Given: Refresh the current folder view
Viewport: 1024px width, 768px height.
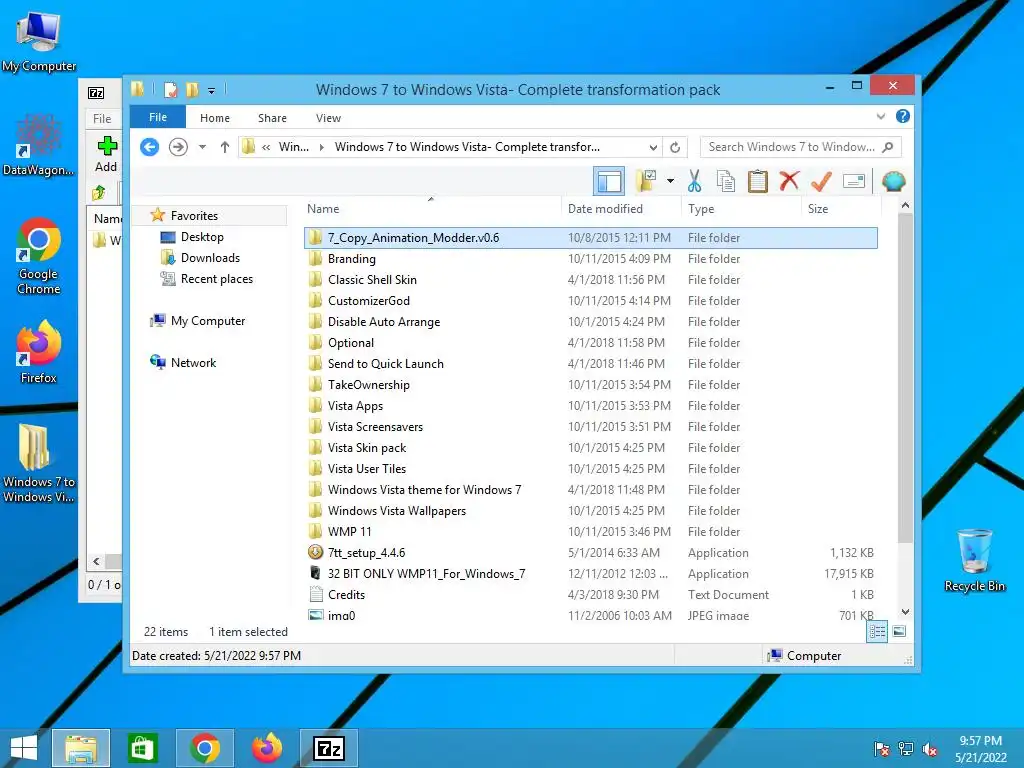Looking at the screenshot, I should click(x=675, y=147).
